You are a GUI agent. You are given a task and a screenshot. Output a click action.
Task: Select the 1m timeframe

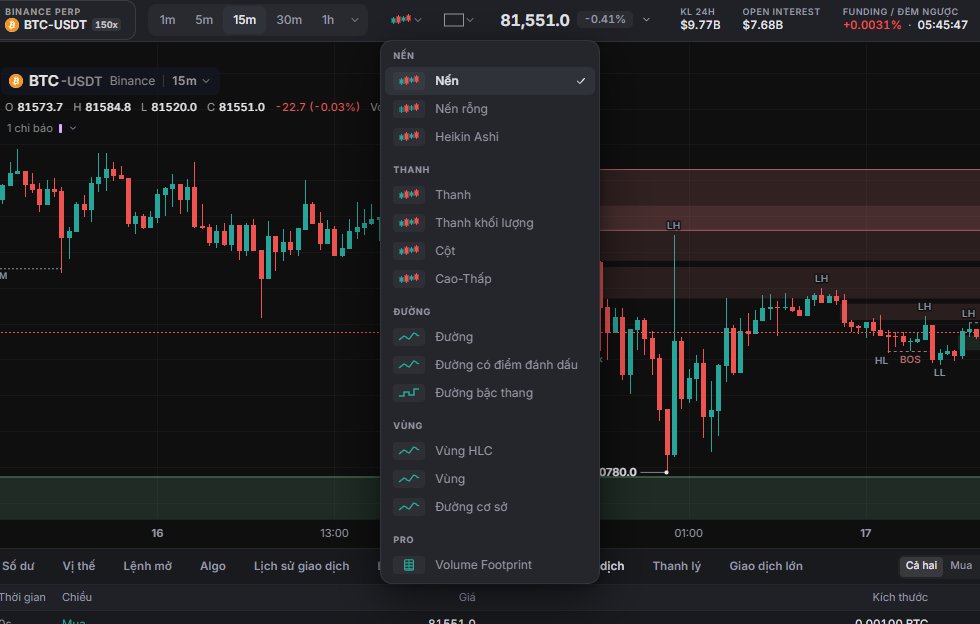point(168,20)
